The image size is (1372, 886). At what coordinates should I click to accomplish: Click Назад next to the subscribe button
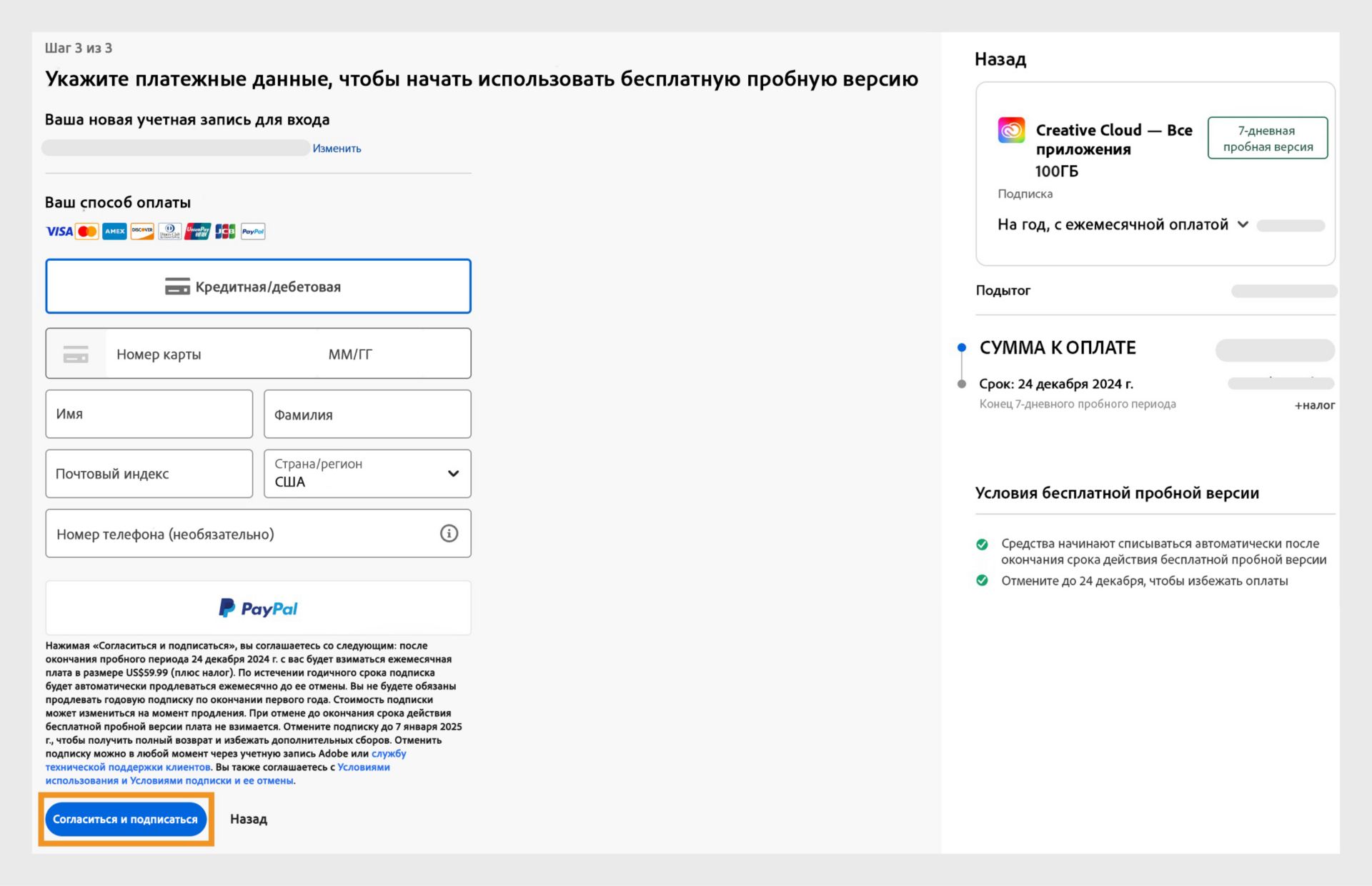tap(249, 819)
